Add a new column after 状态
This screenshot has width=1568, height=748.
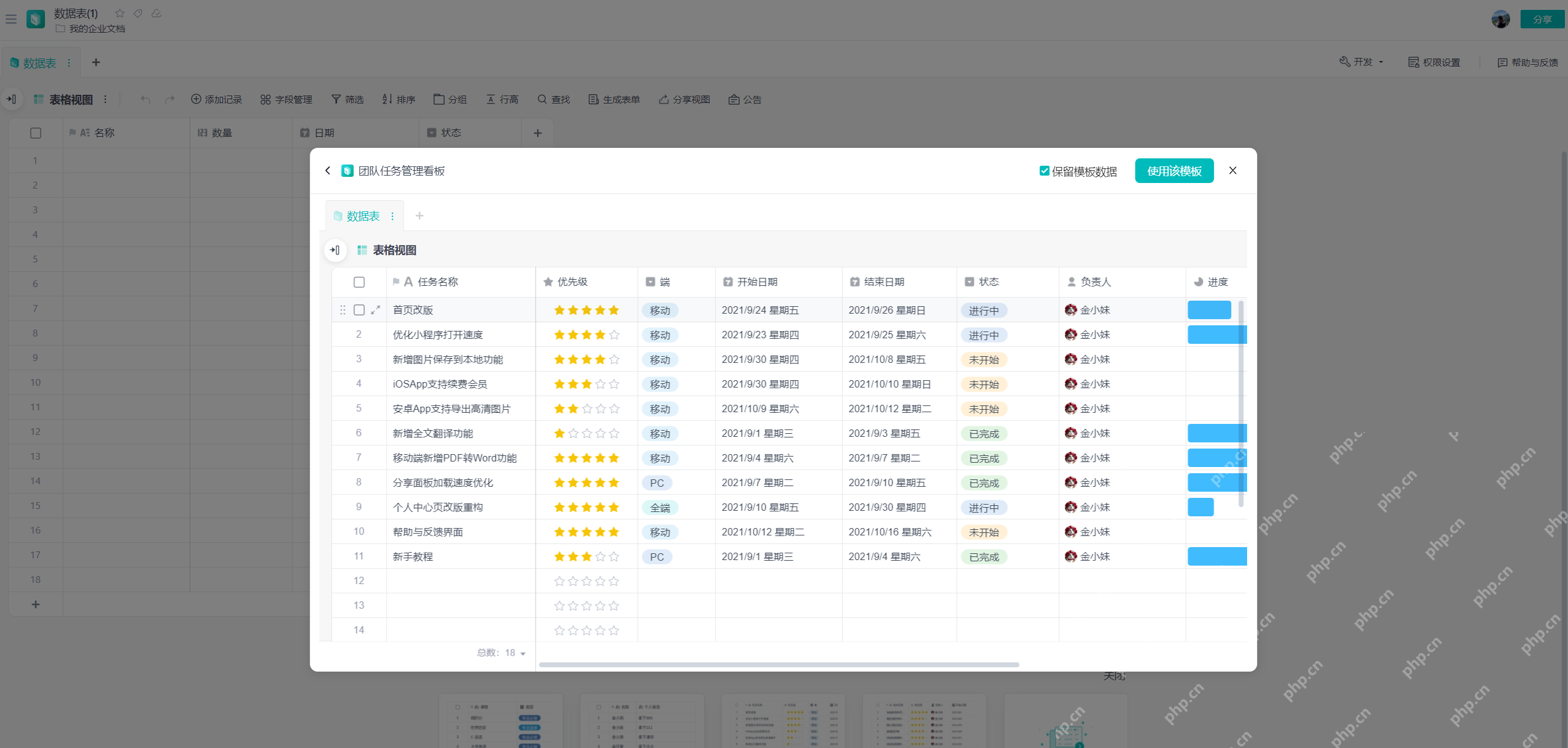538,133
